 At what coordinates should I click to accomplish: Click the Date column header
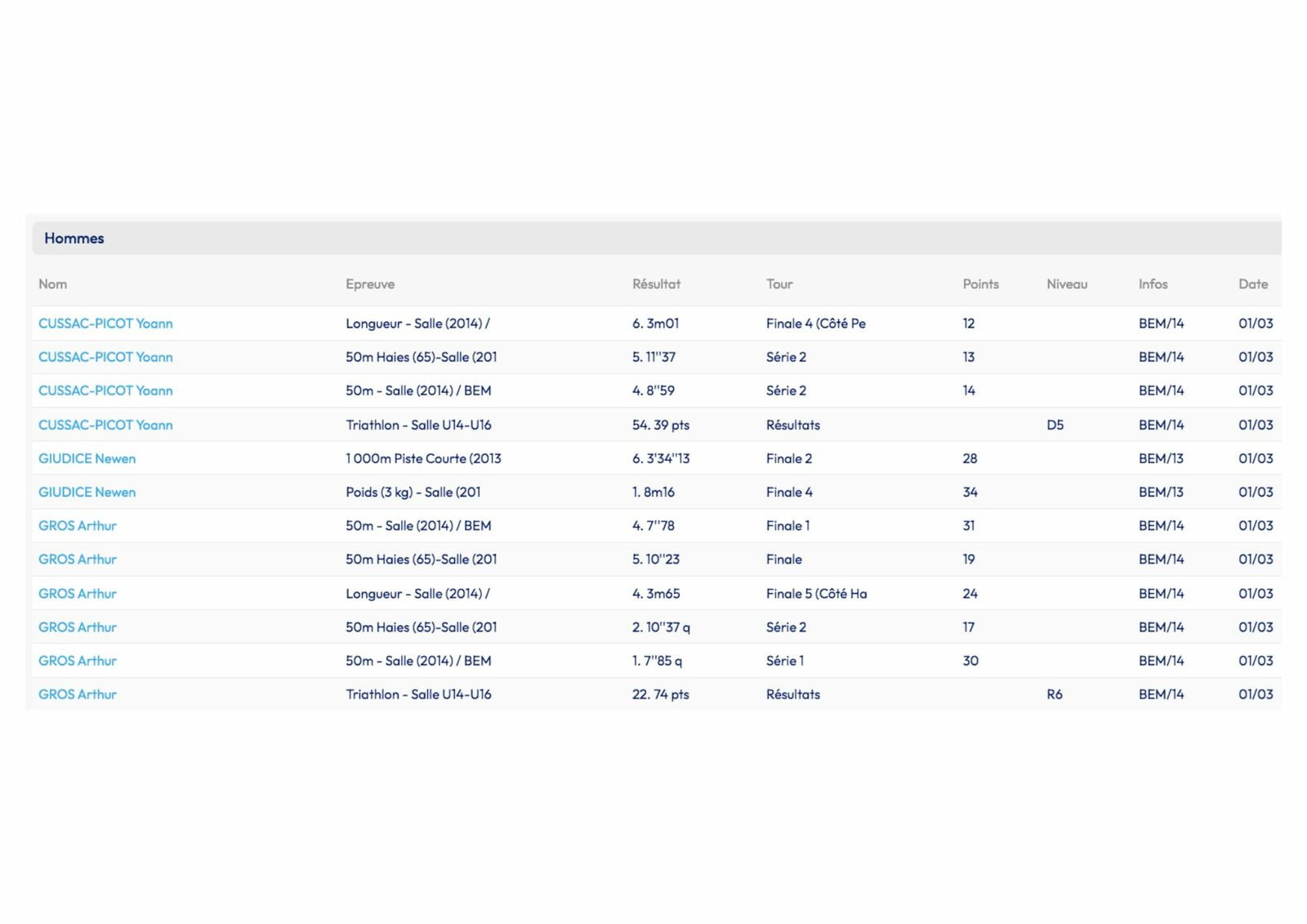coord(1252,284)
